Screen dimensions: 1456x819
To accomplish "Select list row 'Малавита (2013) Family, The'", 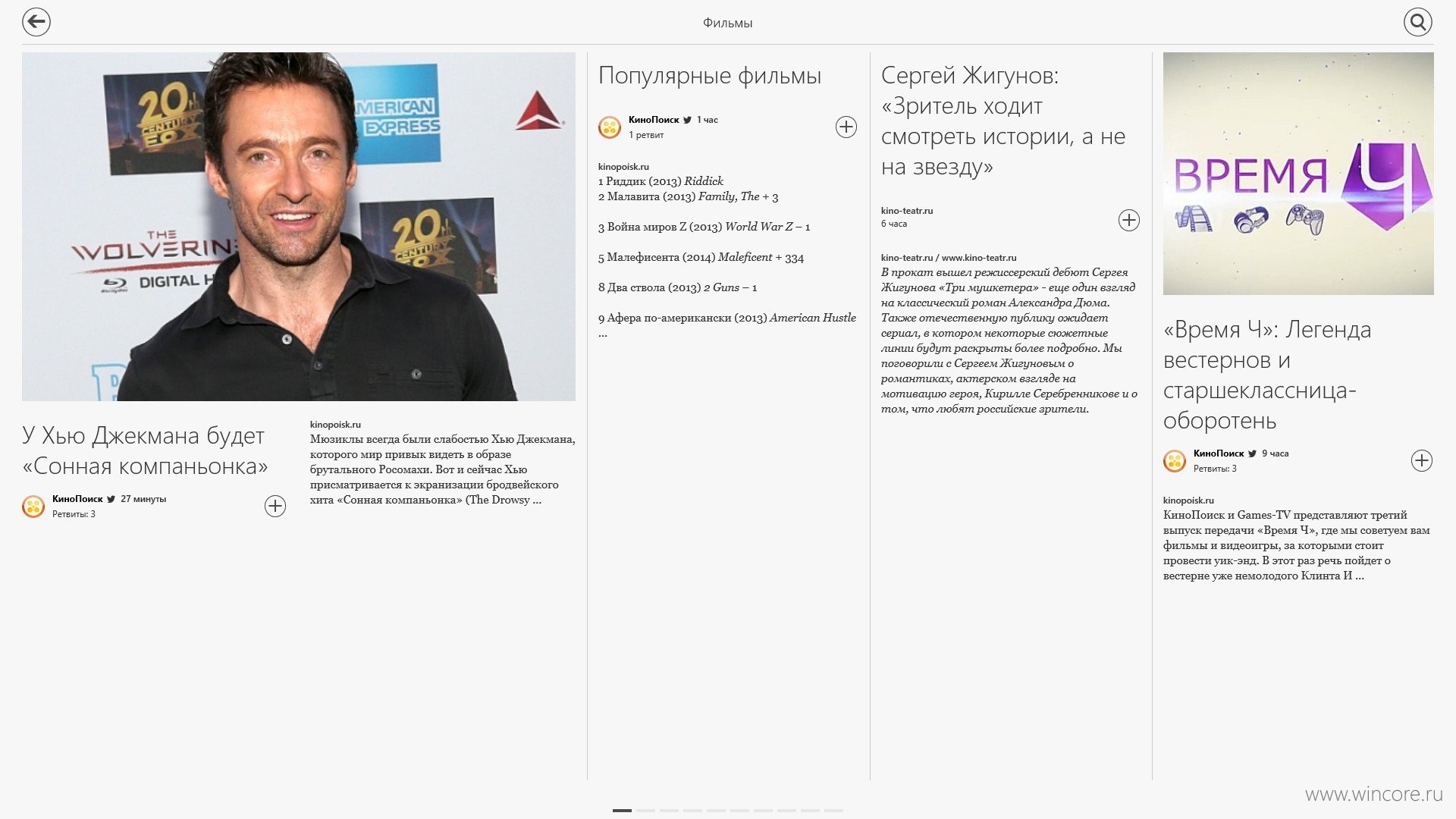I will 688,196.
